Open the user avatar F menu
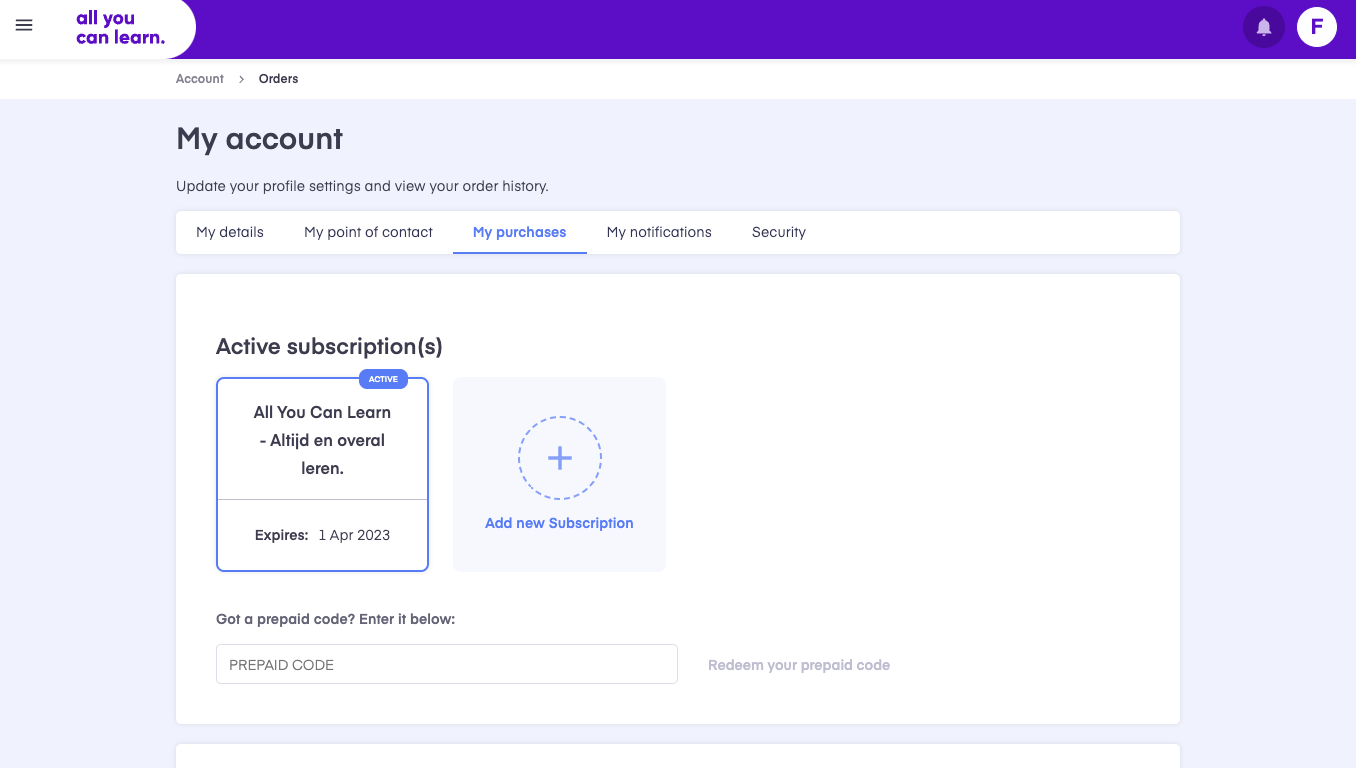1356x768 pixels. tap(1317, 27)
